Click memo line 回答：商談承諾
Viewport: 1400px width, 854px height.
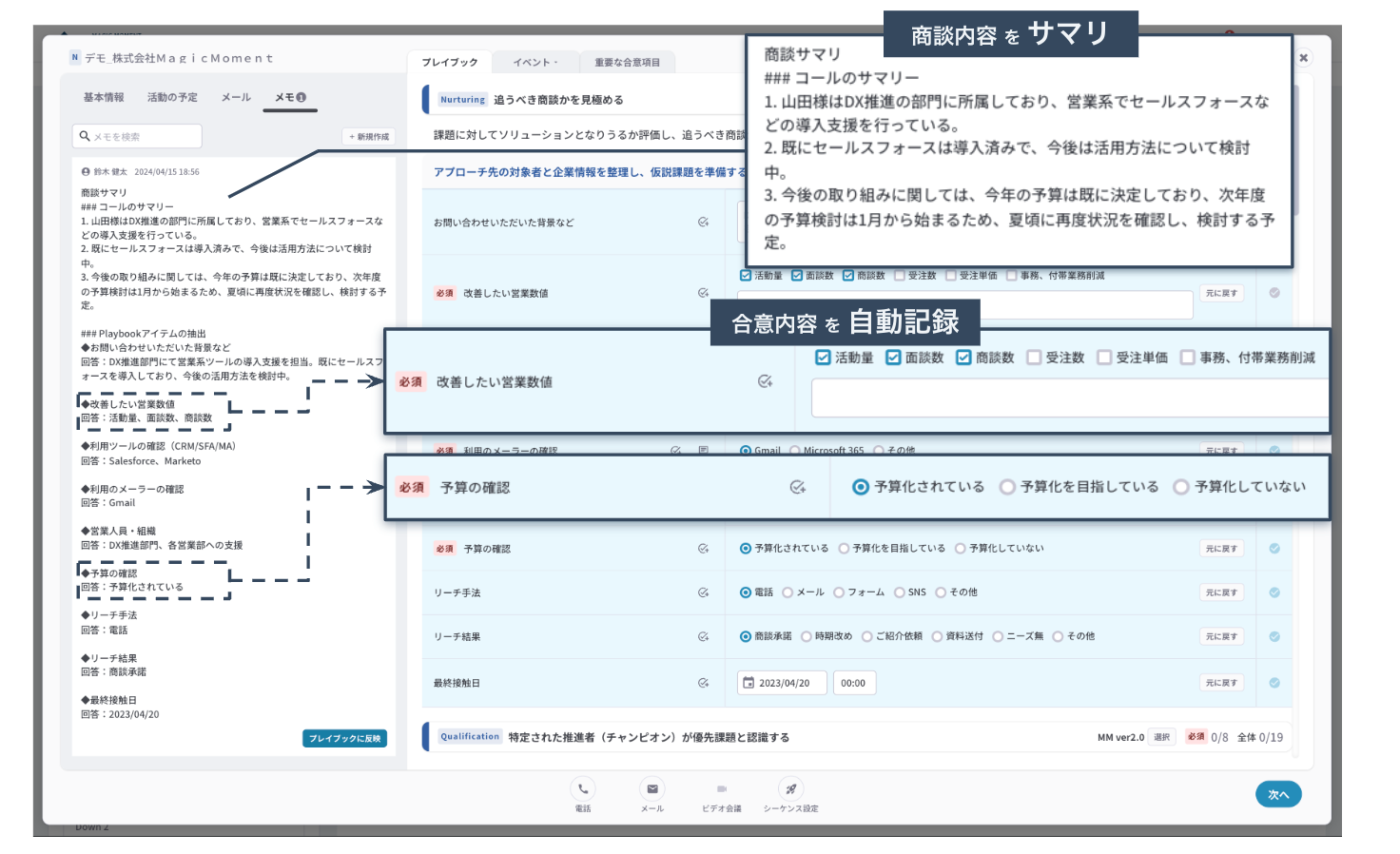[113, 671]
